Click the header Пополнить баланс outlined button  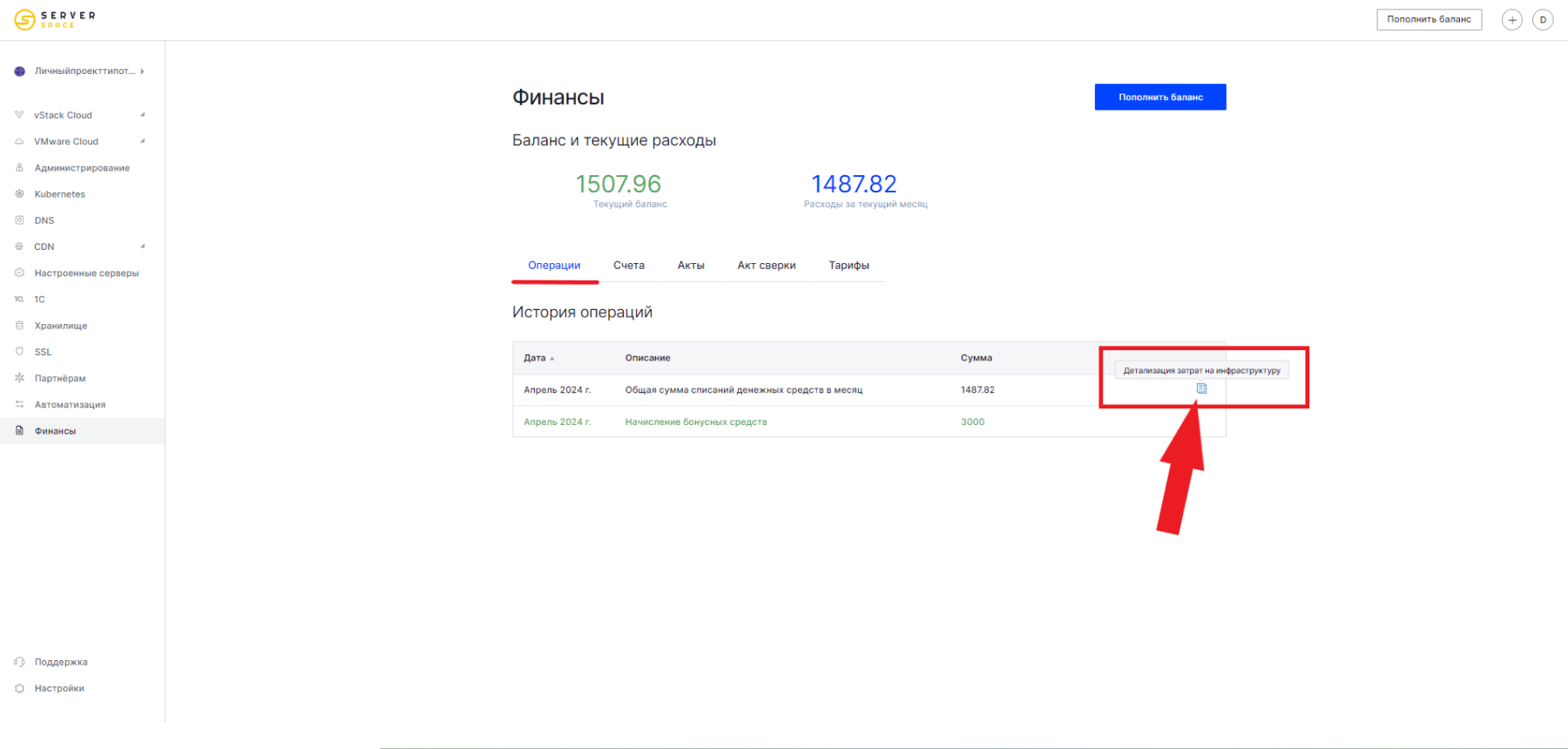(1429, 19)
